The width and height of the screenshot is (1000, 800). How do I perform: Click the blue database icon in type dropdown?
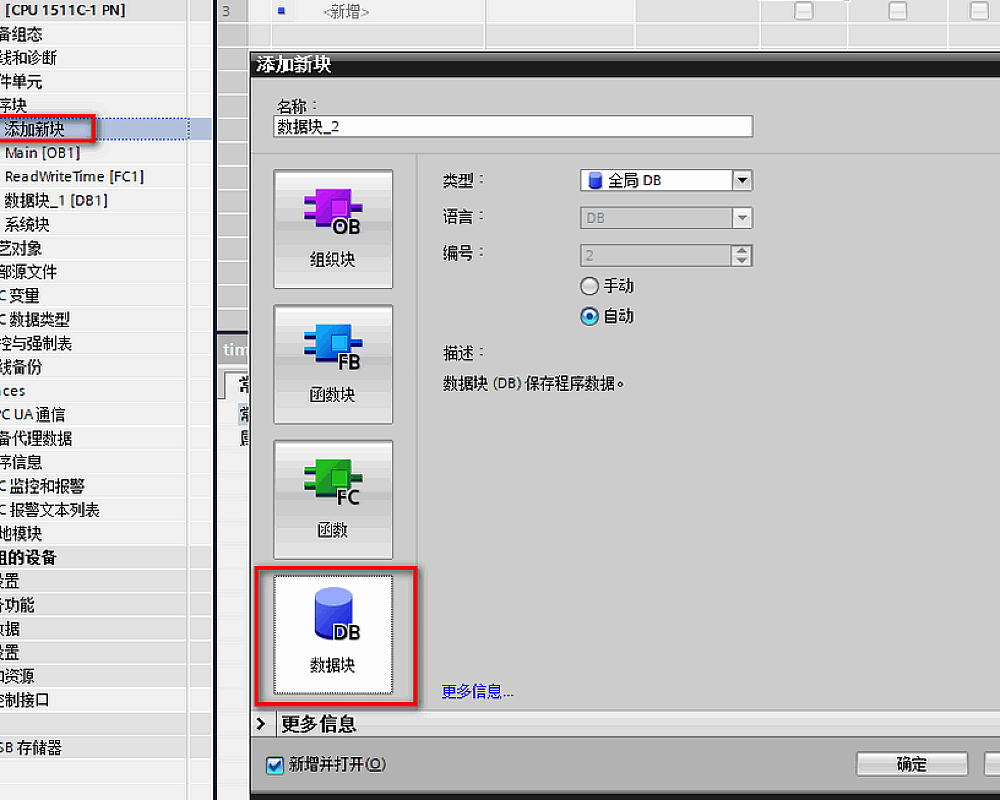tap(596, 181)
